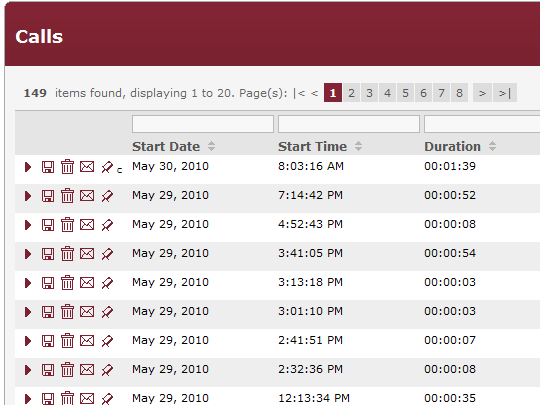Sort the table by Start Date

point(174,146)
